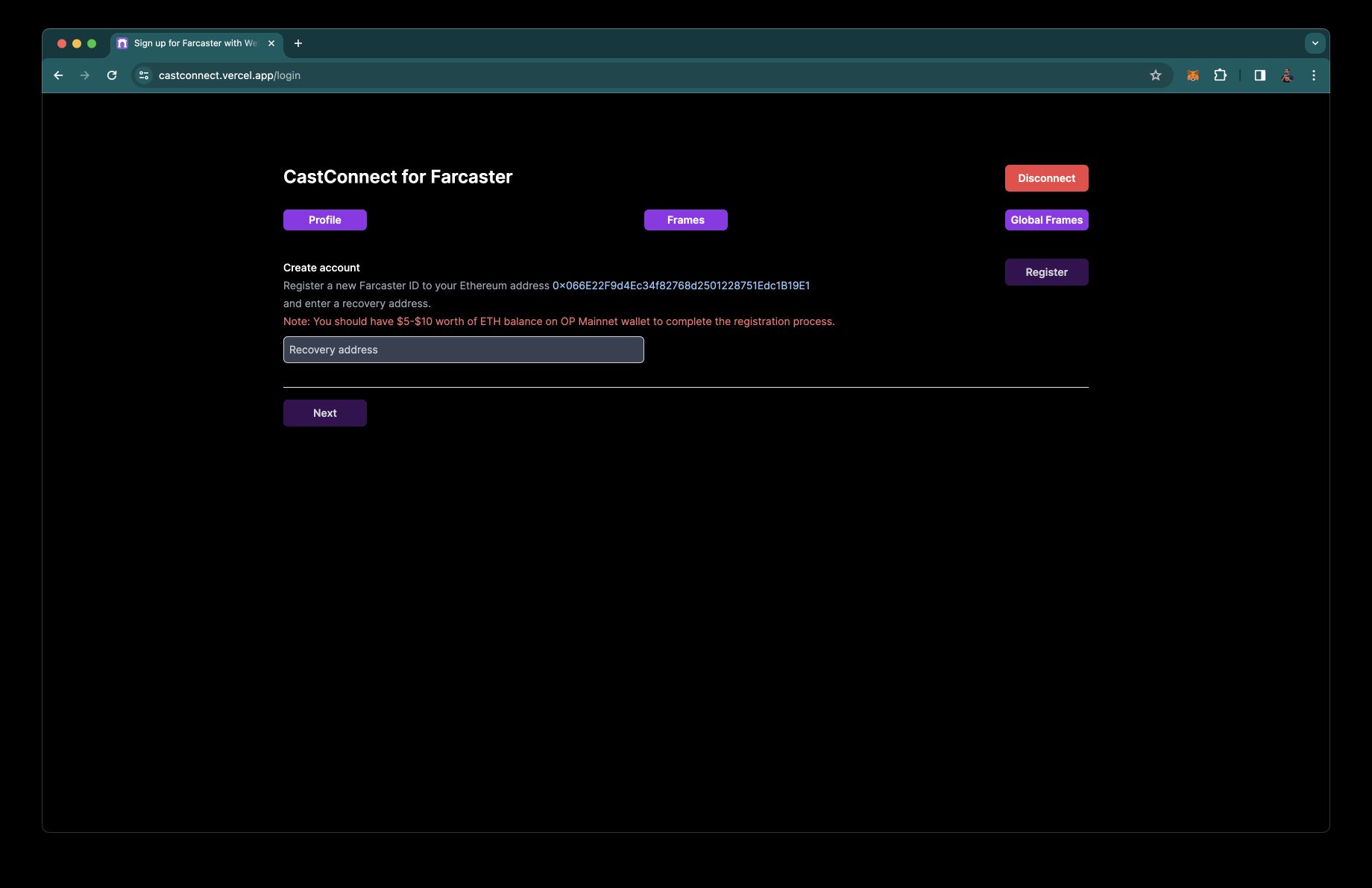
Task: Open the Global Frames section
Action: coord(1047,220)
